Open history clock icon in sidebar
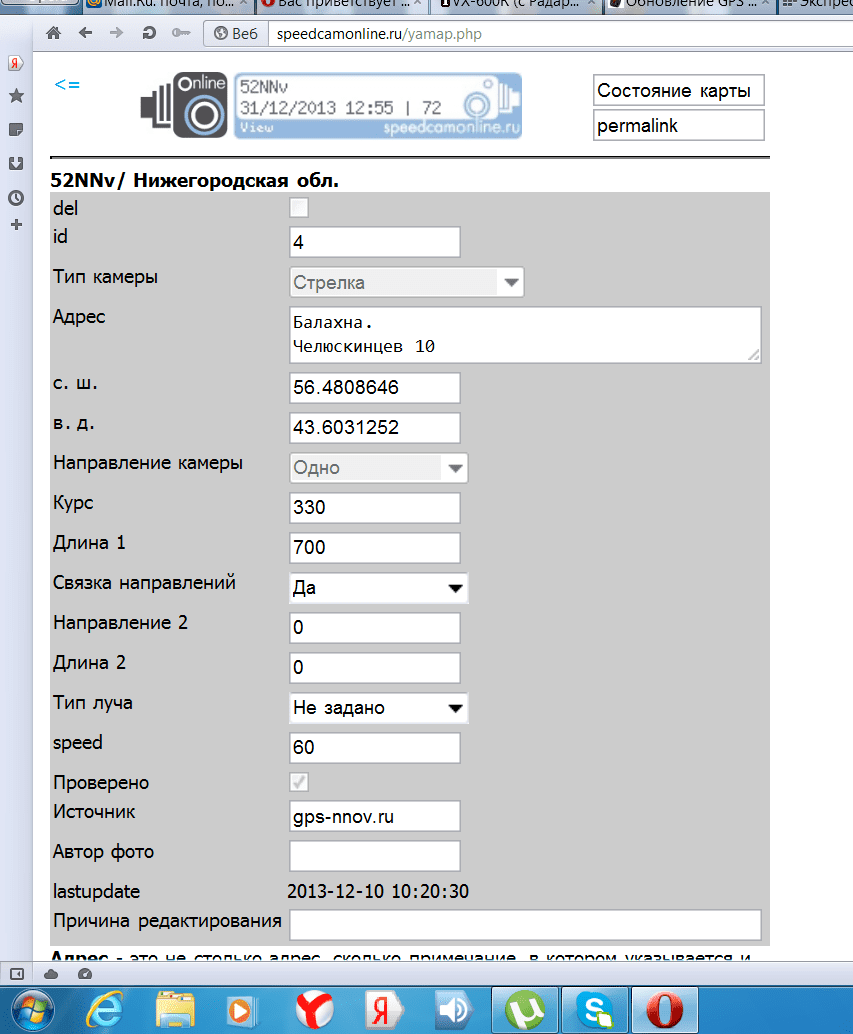Viewport: 853px width, 1034px height. tap(16, 197)
